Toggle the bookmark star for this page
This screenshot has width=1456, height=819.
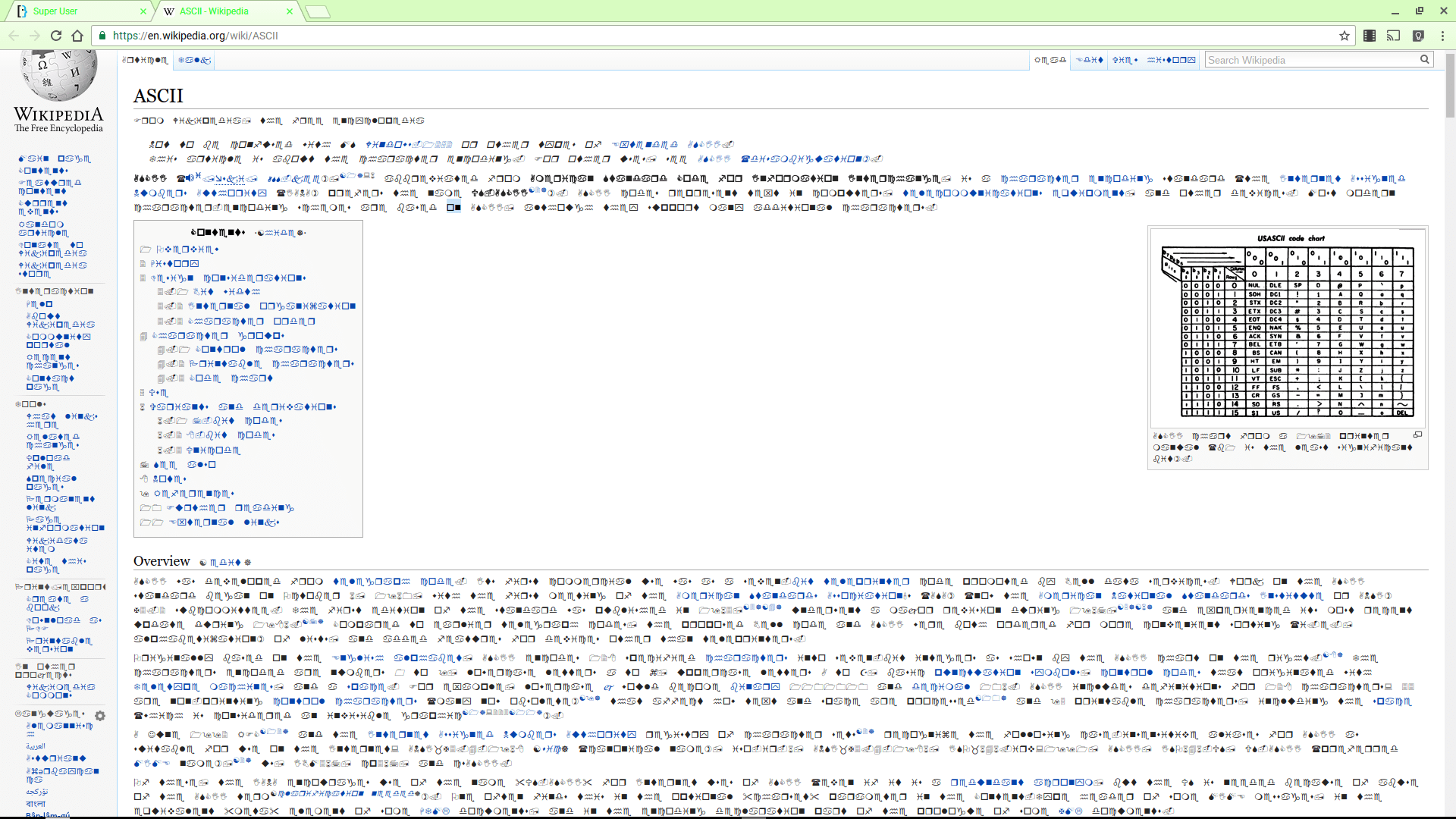[1345, 35]
